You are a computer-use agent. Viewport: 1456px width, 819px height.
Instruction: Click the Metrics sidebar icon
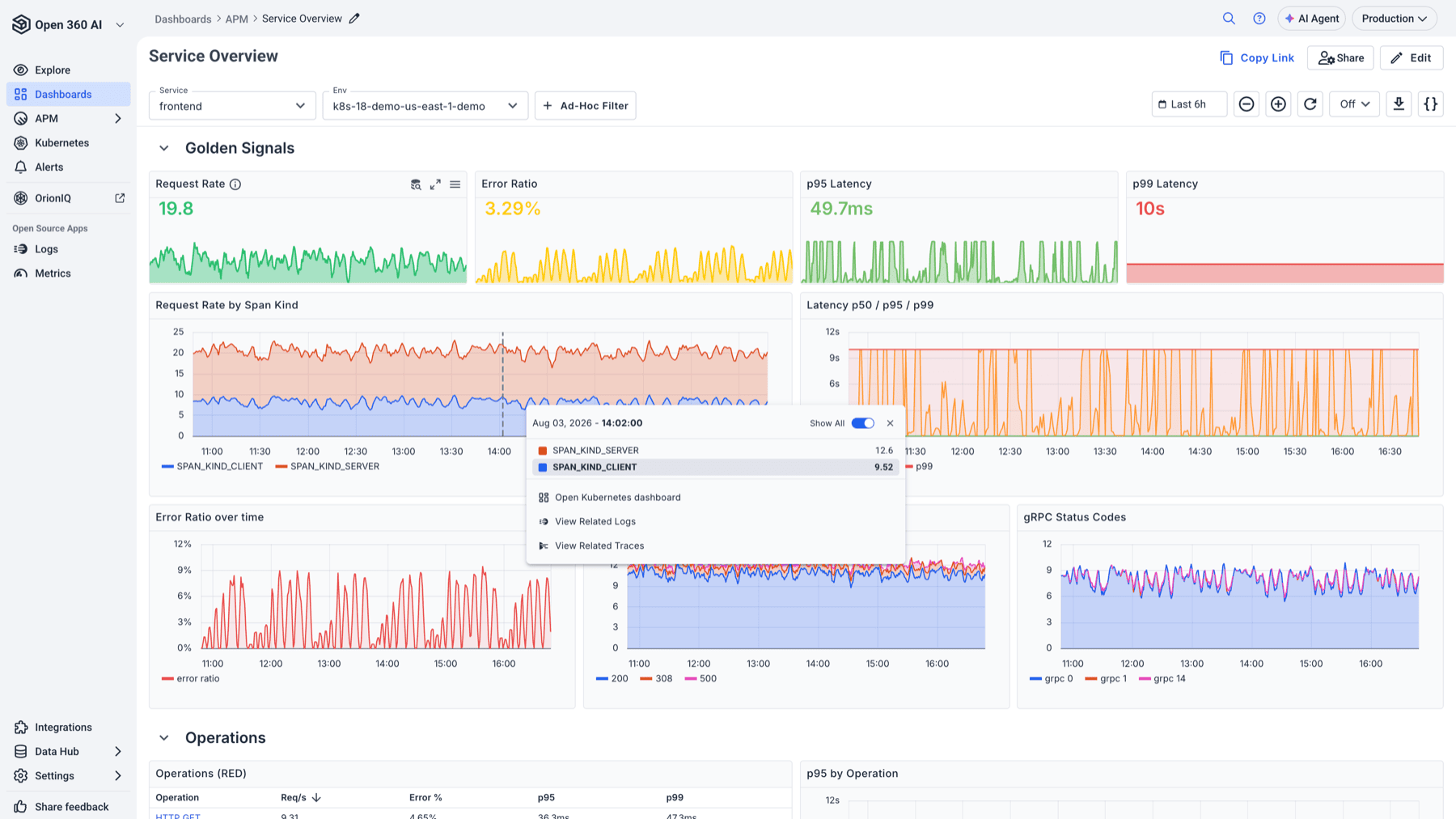(x=21, y=274)
